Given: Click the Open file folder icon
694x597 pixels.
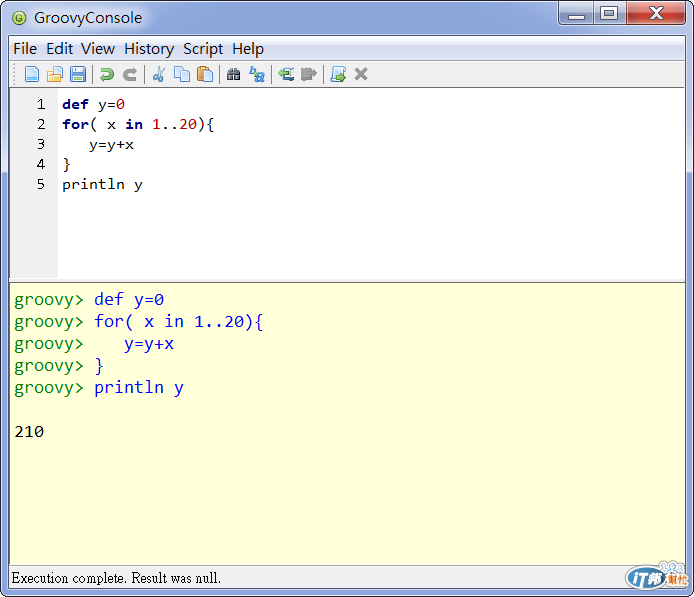Looking at the screenshot, I should [x=55, y=74].
